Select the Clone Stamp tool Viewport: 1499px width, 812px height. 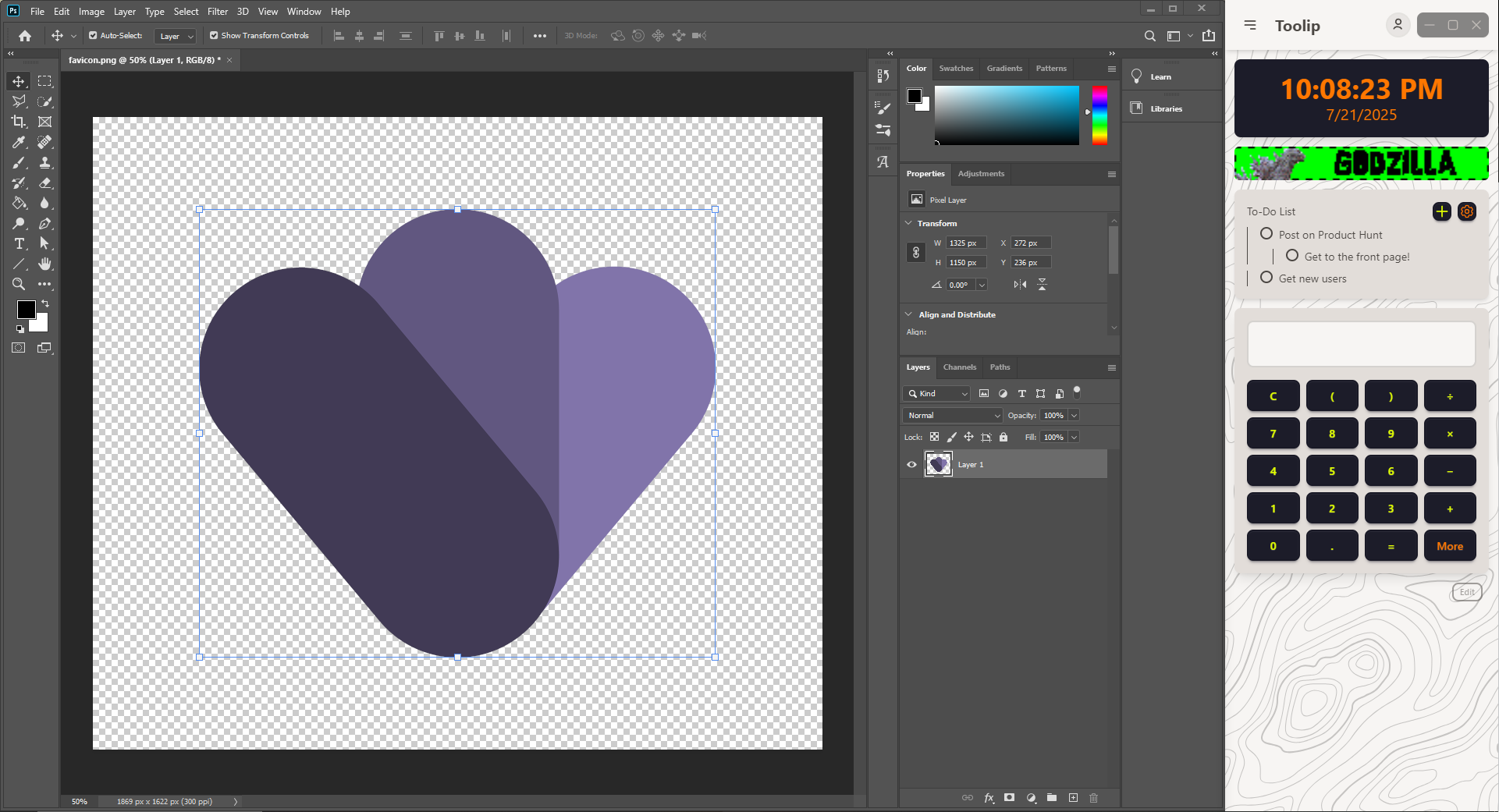(x=45, y=162)
